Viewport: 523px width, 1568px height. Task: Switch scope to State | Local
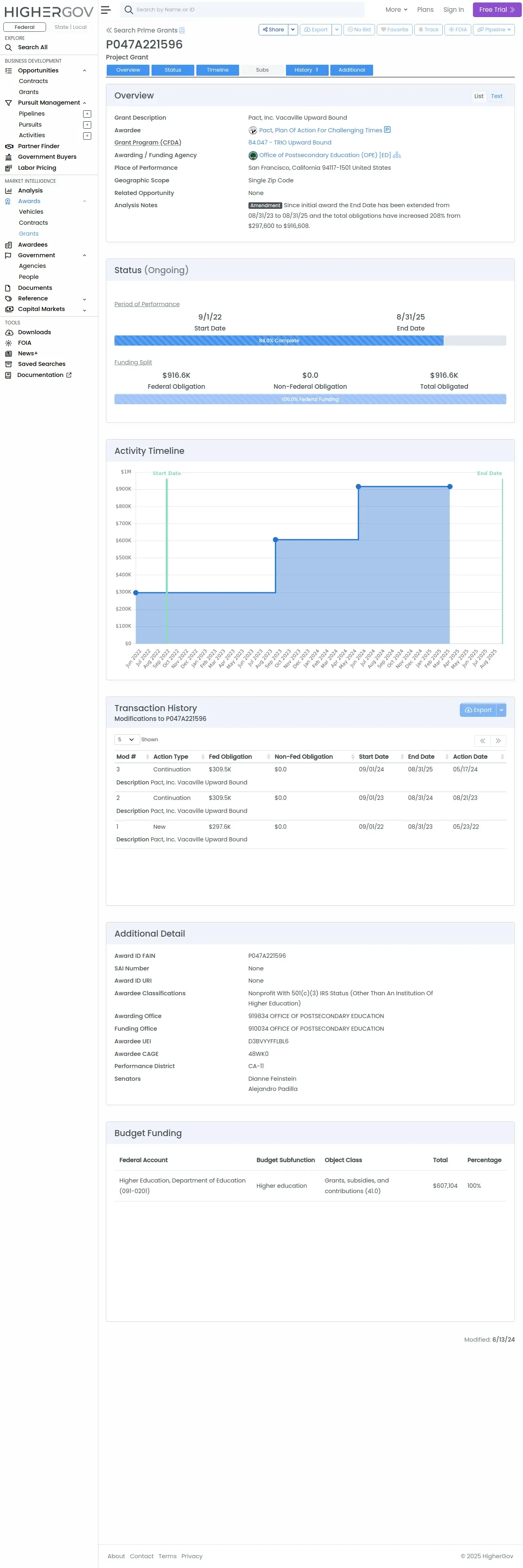click(x=70, y=27)
